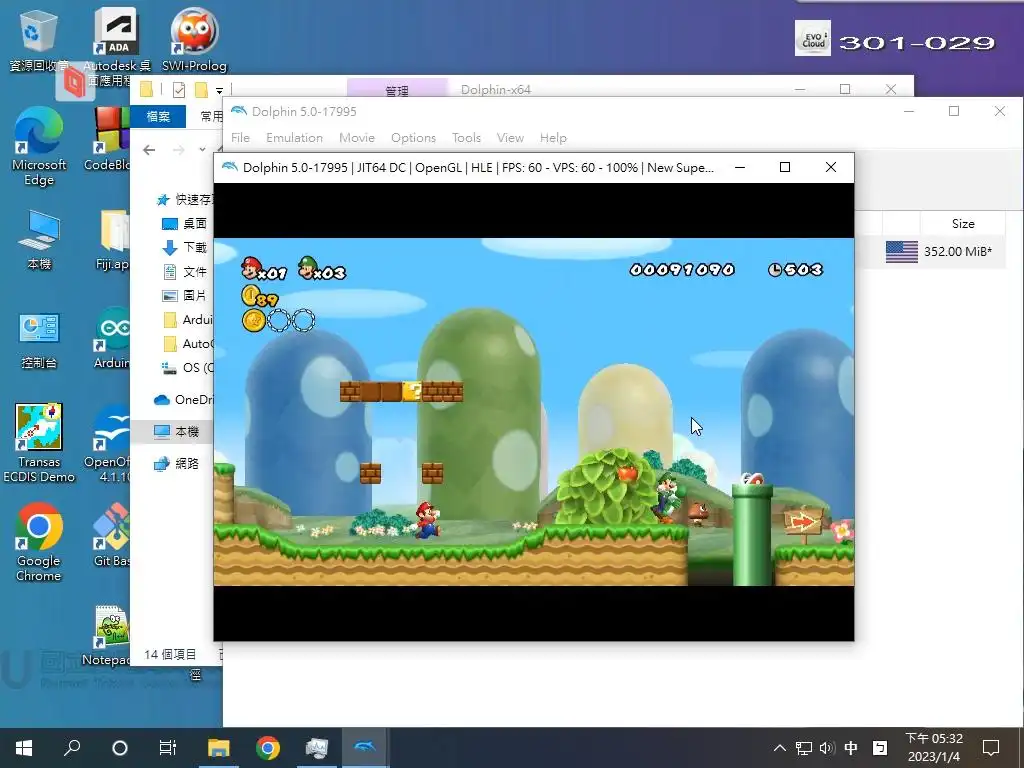
Task: Select 桌面 in Explorer sidebar
Action: pyautogui.click(x=184, y=223)
